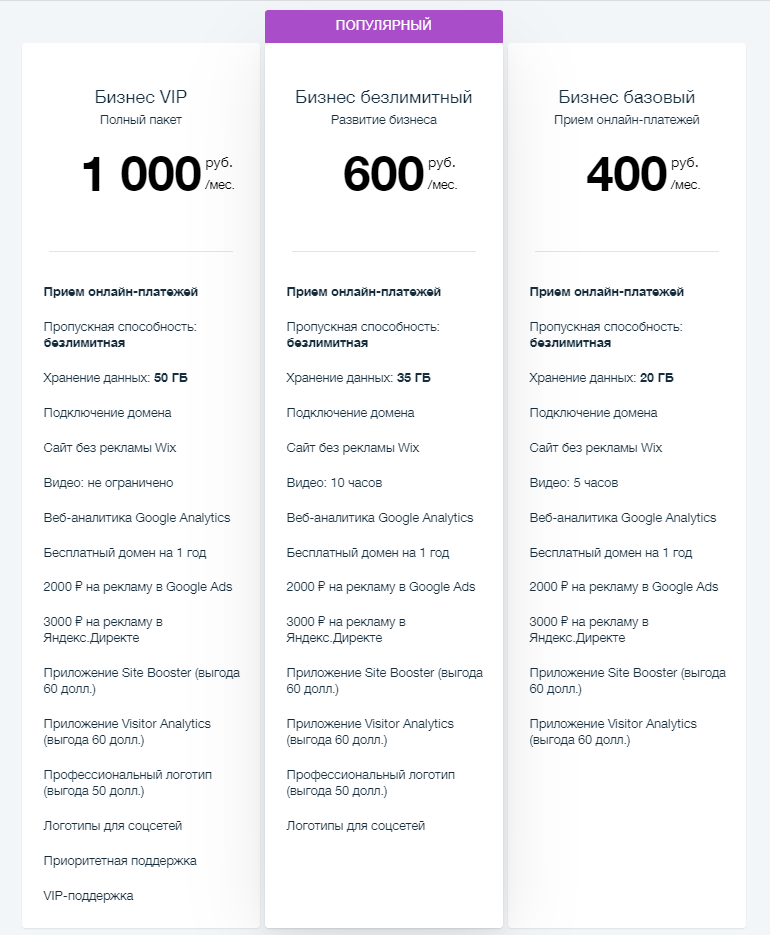Click Видео: не ограничено feature

click(108, 482)
